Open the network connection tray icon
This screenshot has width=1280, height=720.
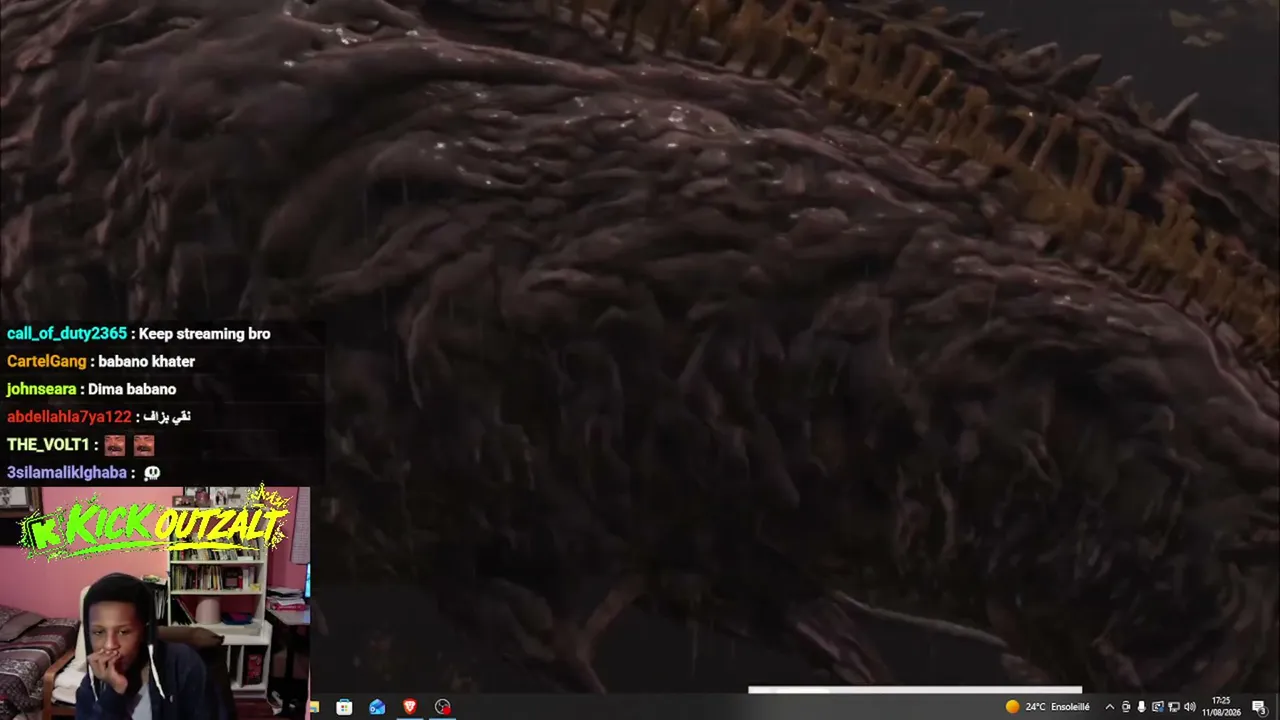click(x=1173, y=707)
